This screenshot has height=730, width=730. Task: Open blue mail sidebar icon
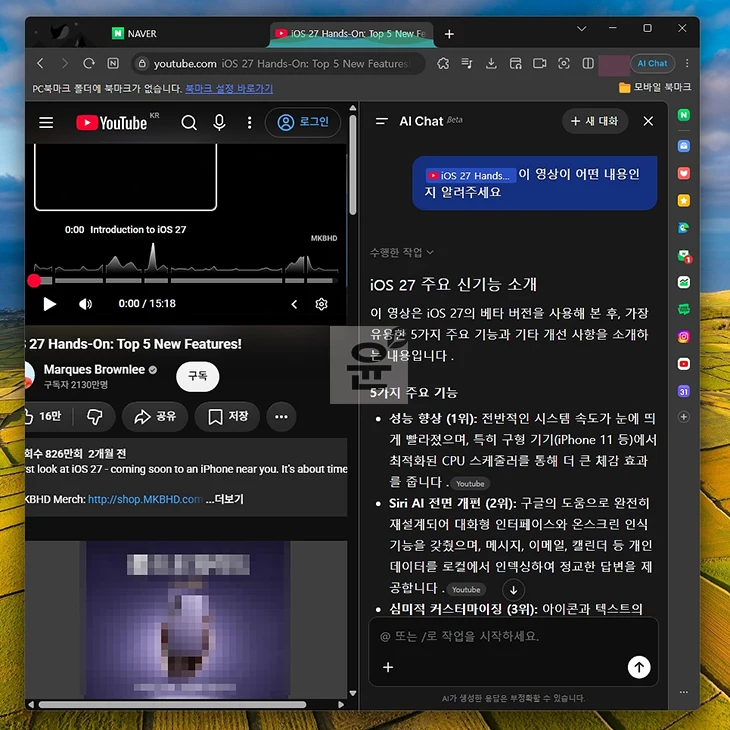click(x=683, y=146)
